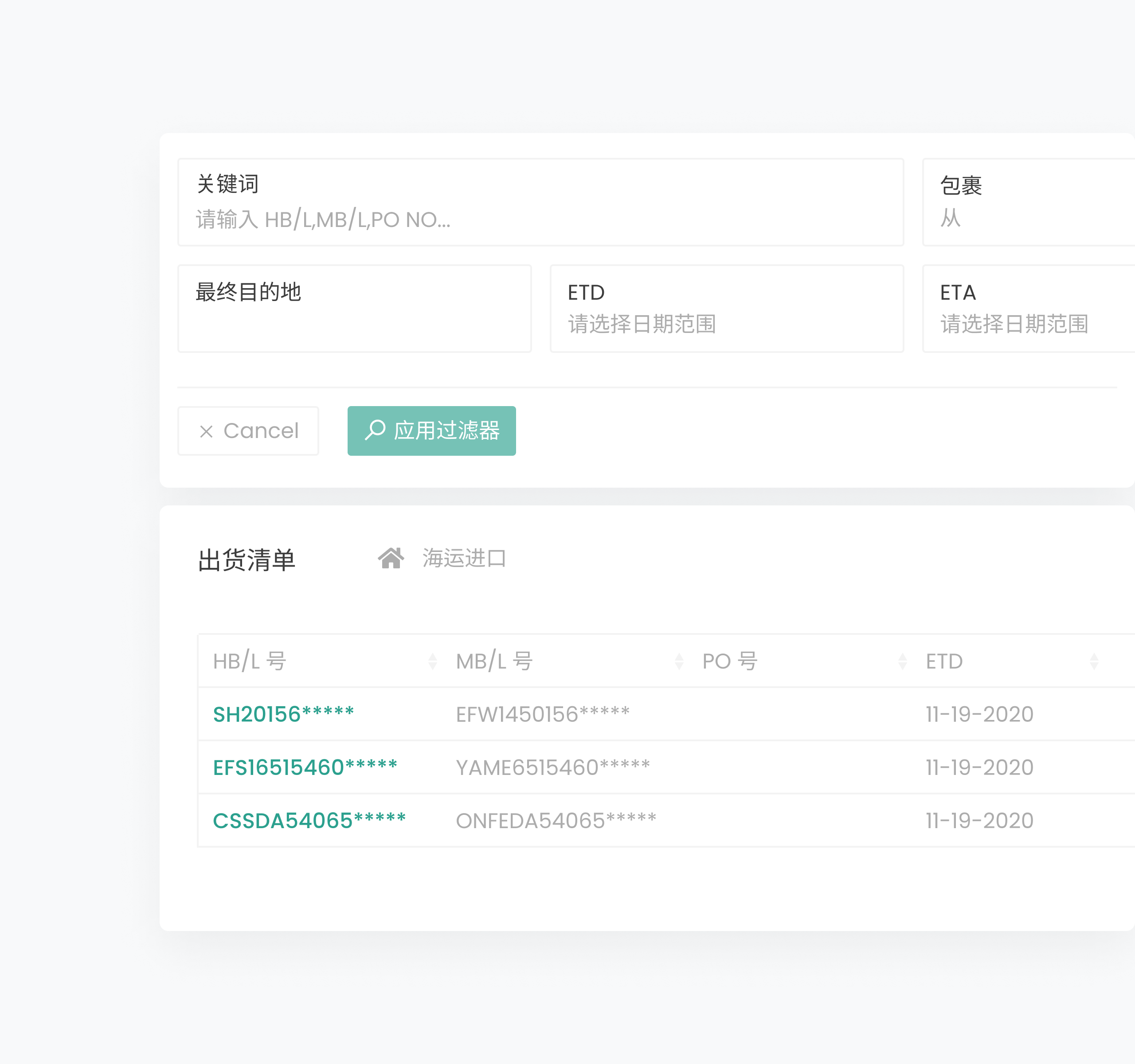Image resolution: width=1135 pixels, height=1064 pixels.
Task: Open the ETA date range picker
Action: click(x=1029, y=308)
